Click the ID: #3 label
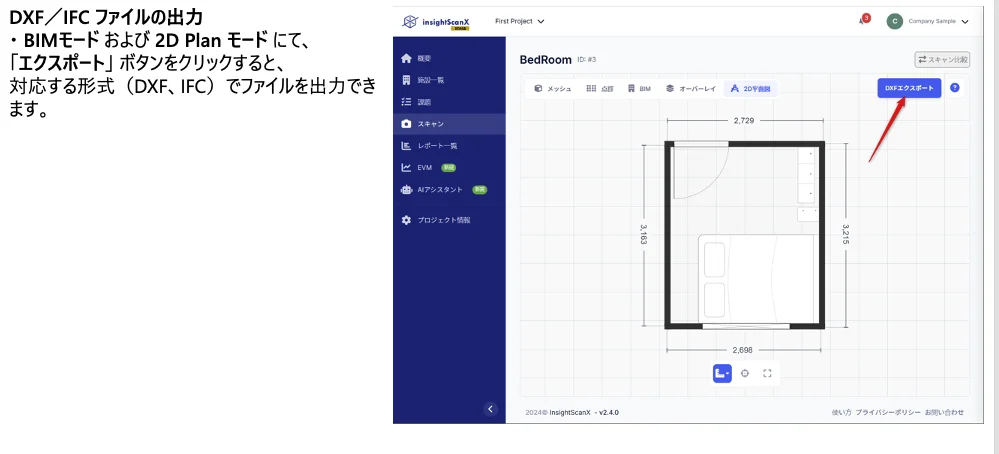999x454 pixels. (x=587, y=60)
